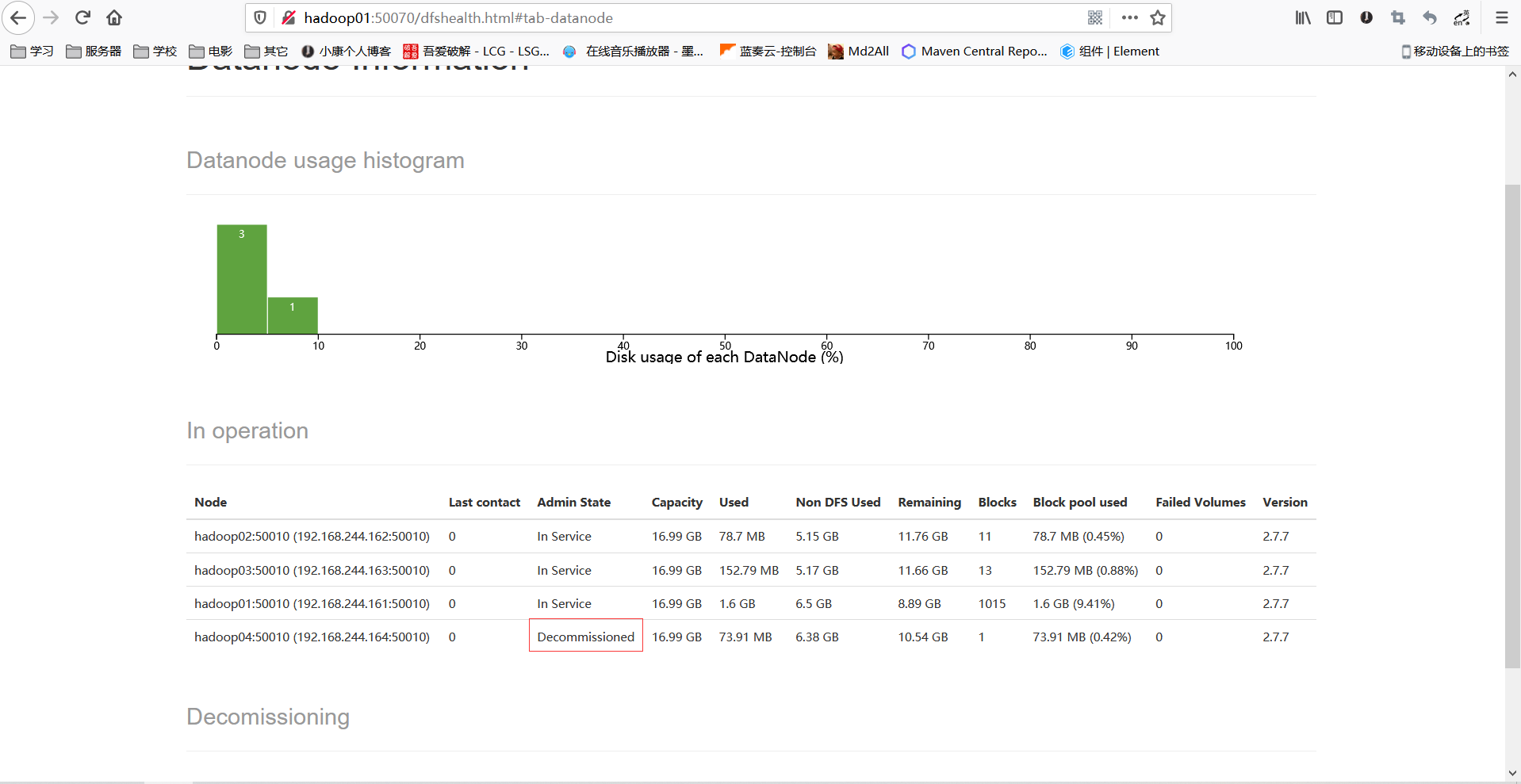Click the 78.7 MB (0.45%) cell

coord(1078,537)
